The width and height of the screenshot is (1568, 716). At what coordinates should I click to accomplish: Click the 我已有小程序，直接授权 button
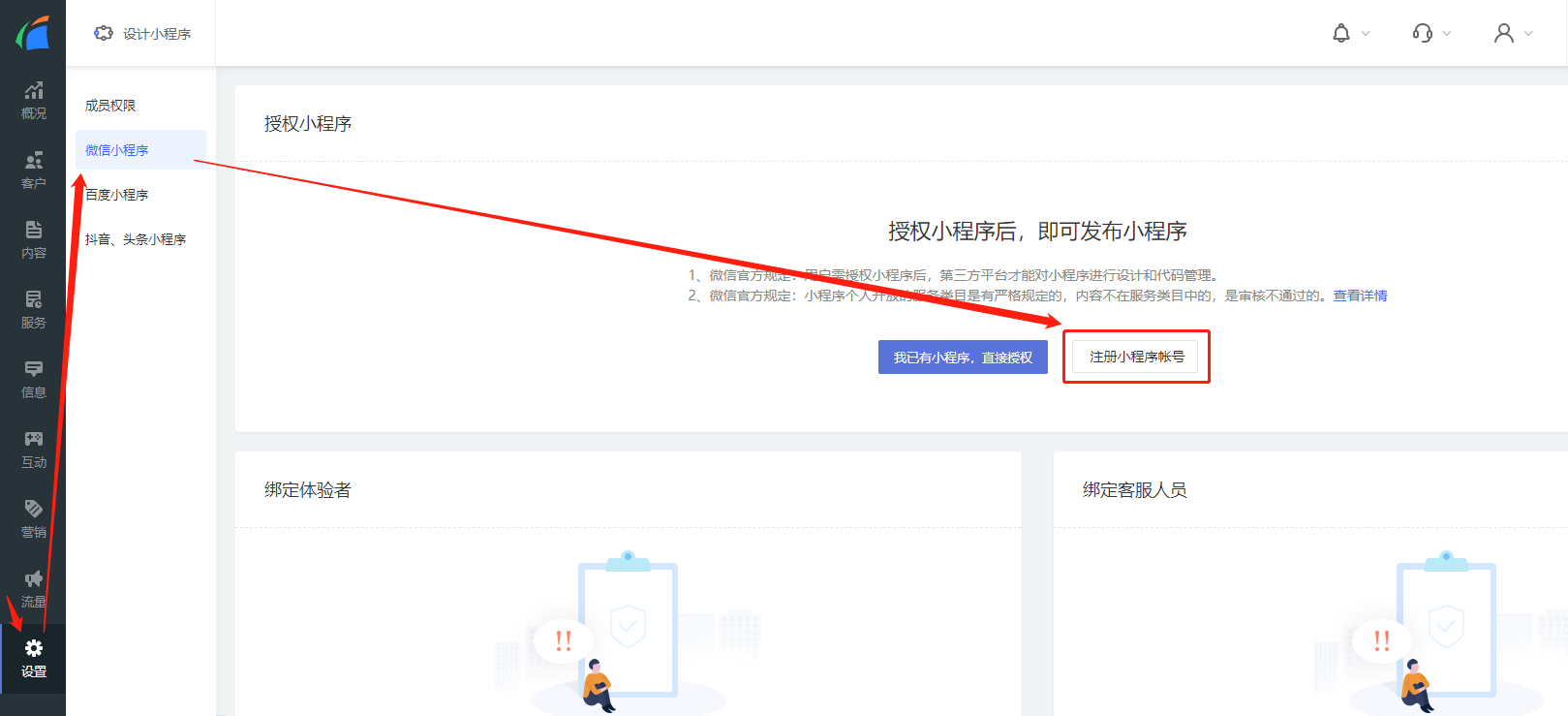pyautogui.click(x=963, y=358)
